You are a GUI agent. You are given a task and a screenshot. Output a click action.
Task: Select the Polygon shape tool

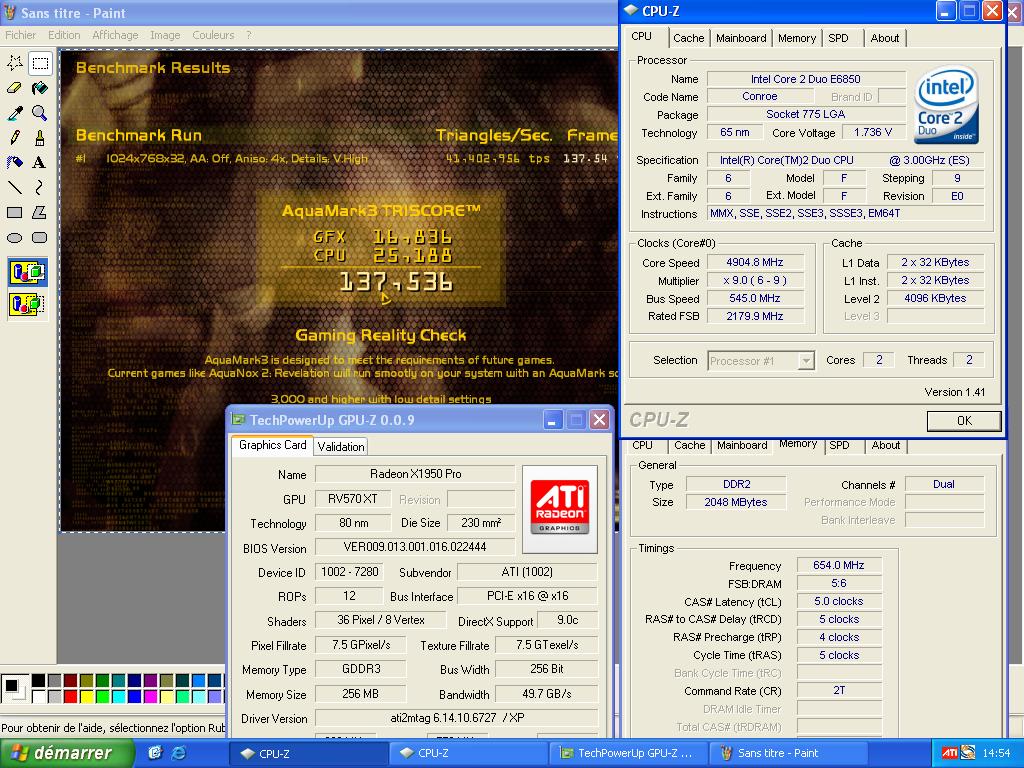pyautogui.click(x=40, y=212)
